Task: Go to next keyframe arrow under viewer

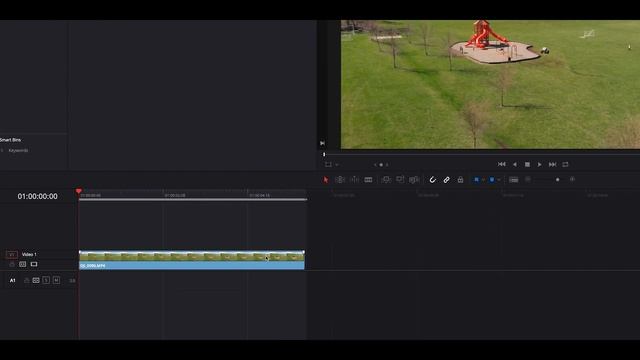Action: tap(387, 165)
